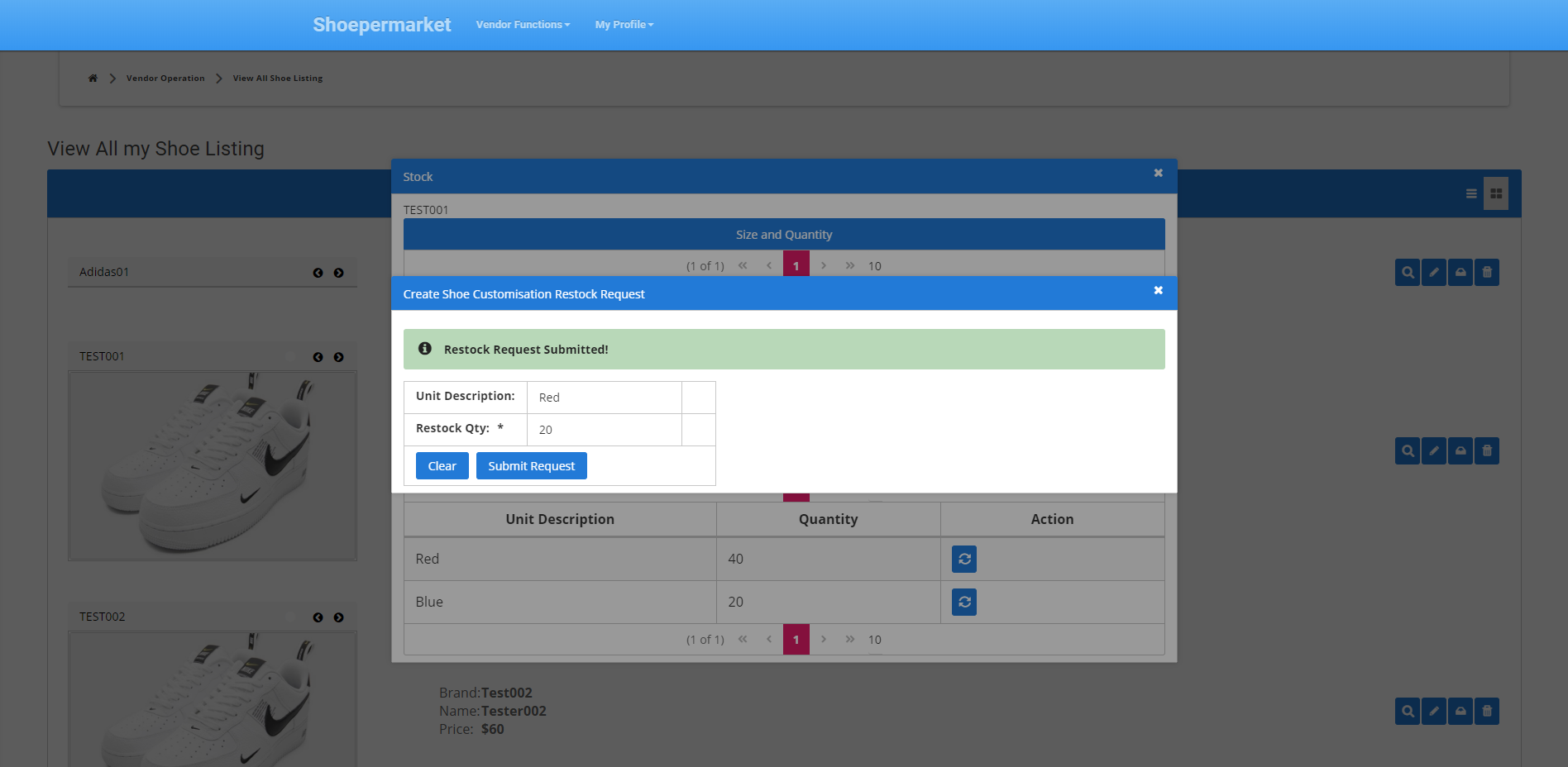Click previous image arrow for TEST002
Image resolution: width=1568 pixels, height=767 pixels.
pos(318,617)
